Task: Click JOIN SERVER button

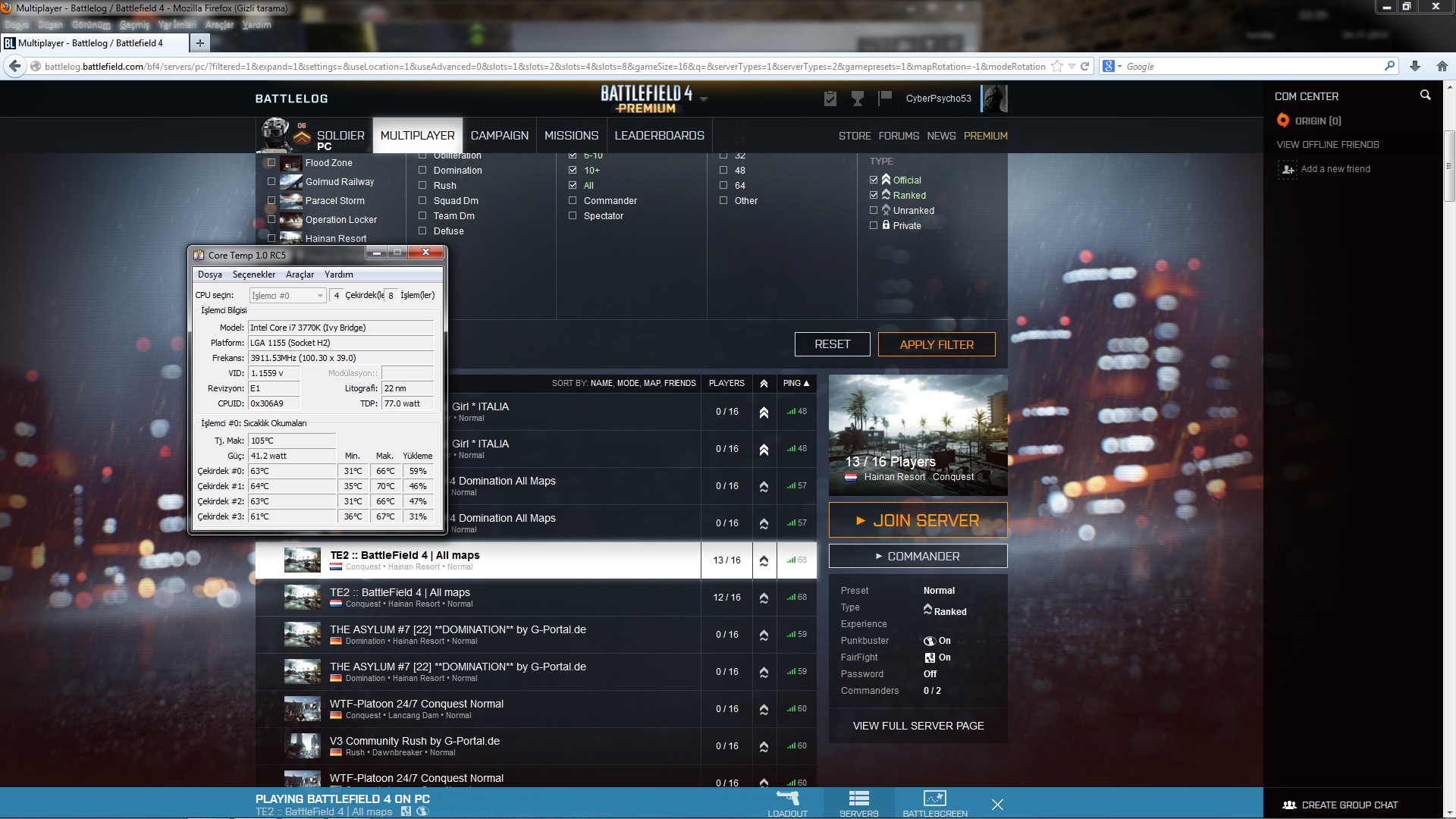Action: [x=918, y=520]
